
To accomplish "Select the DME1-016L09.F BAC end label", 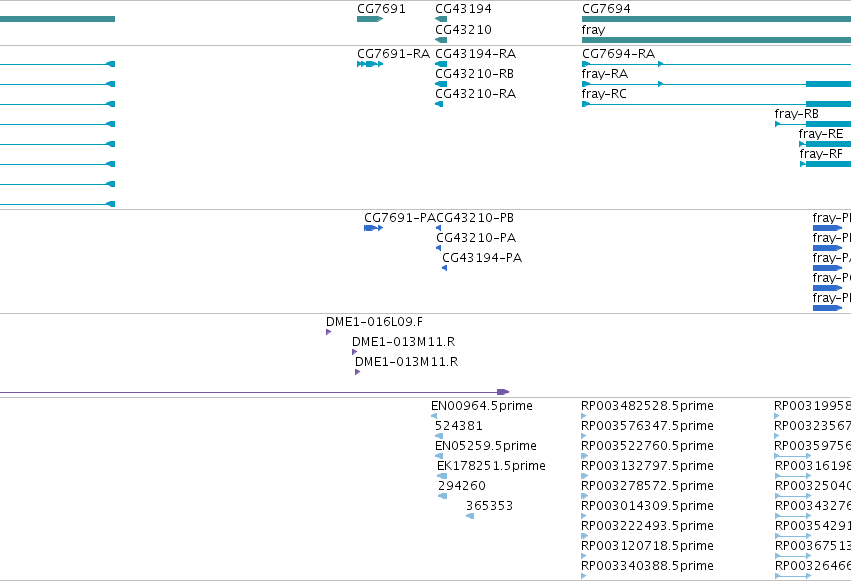I will [374, 322].
